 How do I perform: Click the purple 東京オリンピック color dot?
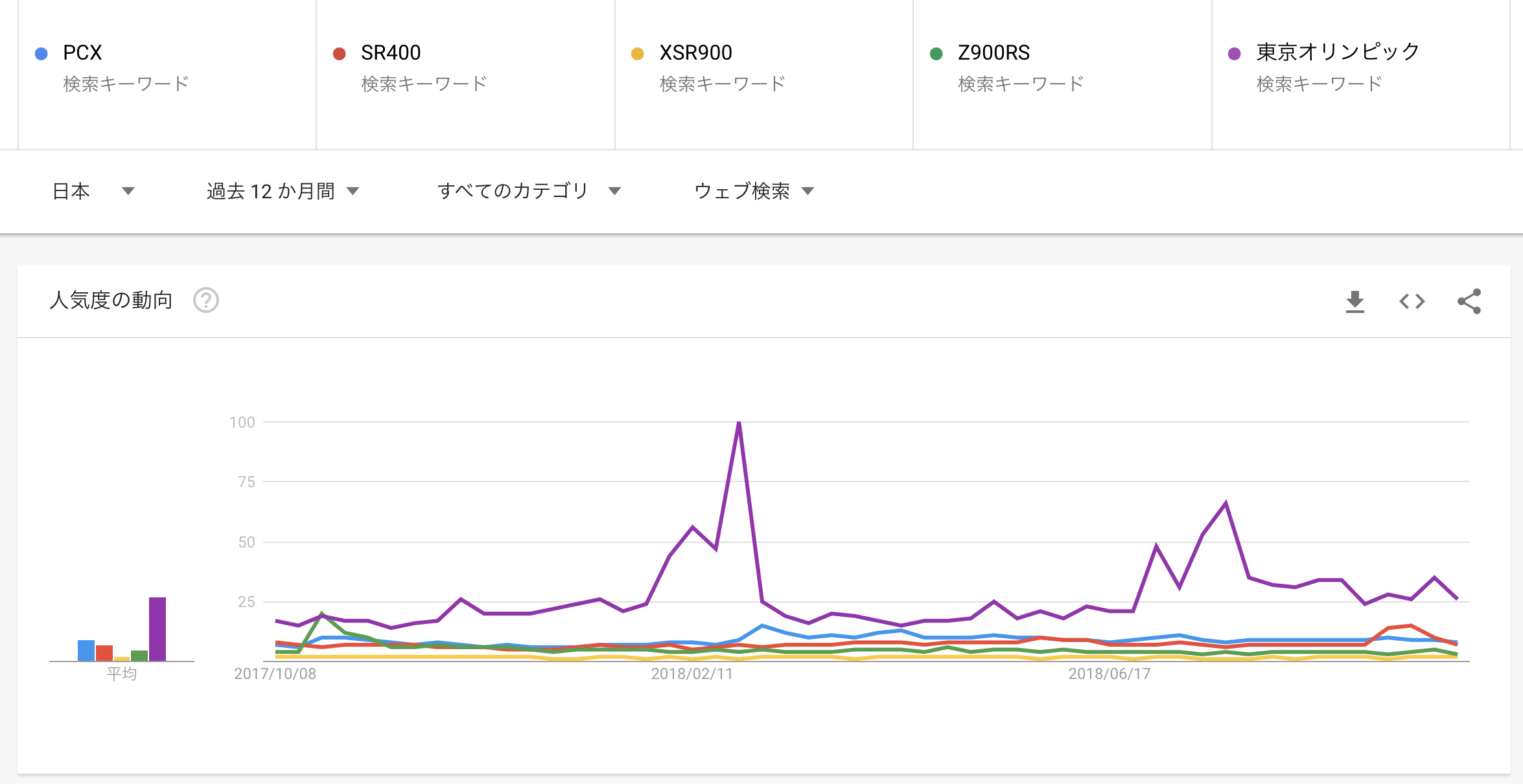[1235, 54]
